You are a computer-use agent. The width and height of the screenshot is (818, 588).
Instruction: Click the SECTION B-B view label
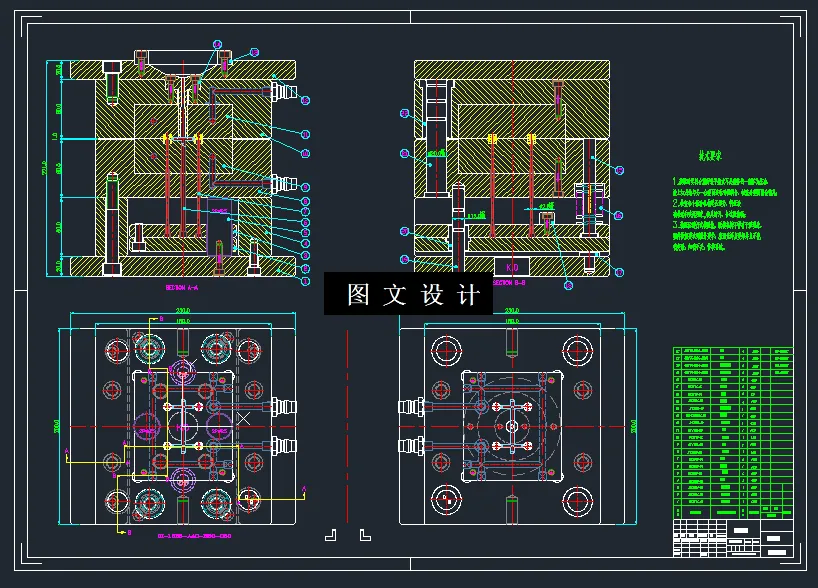(x=509, y=283)
